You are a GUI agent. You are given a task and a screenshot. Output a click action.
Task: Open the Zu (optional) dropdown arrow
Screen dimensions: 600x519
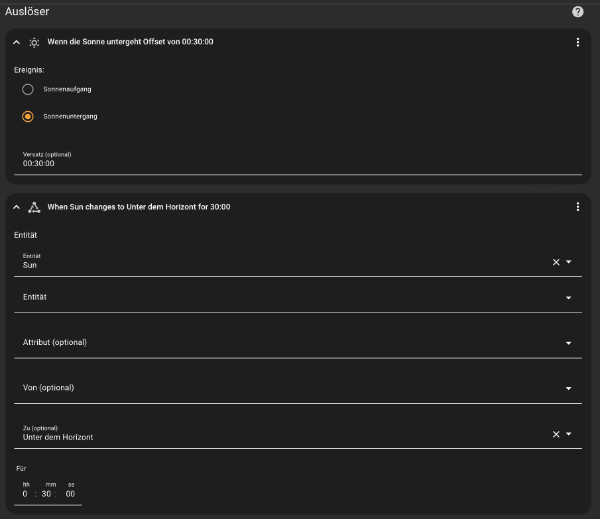[569, 434]
